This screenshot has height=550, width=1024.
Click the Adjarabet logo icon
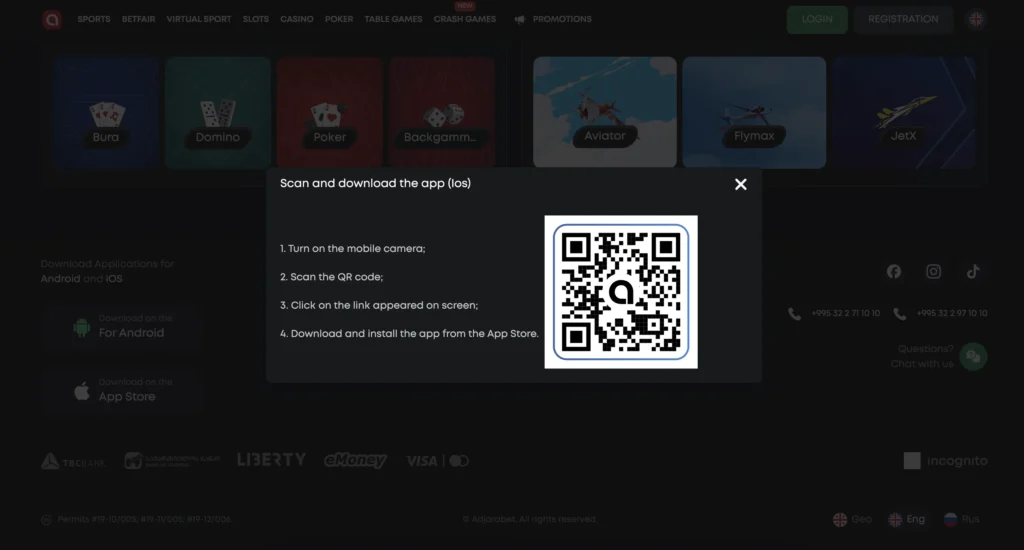point(52,19)
